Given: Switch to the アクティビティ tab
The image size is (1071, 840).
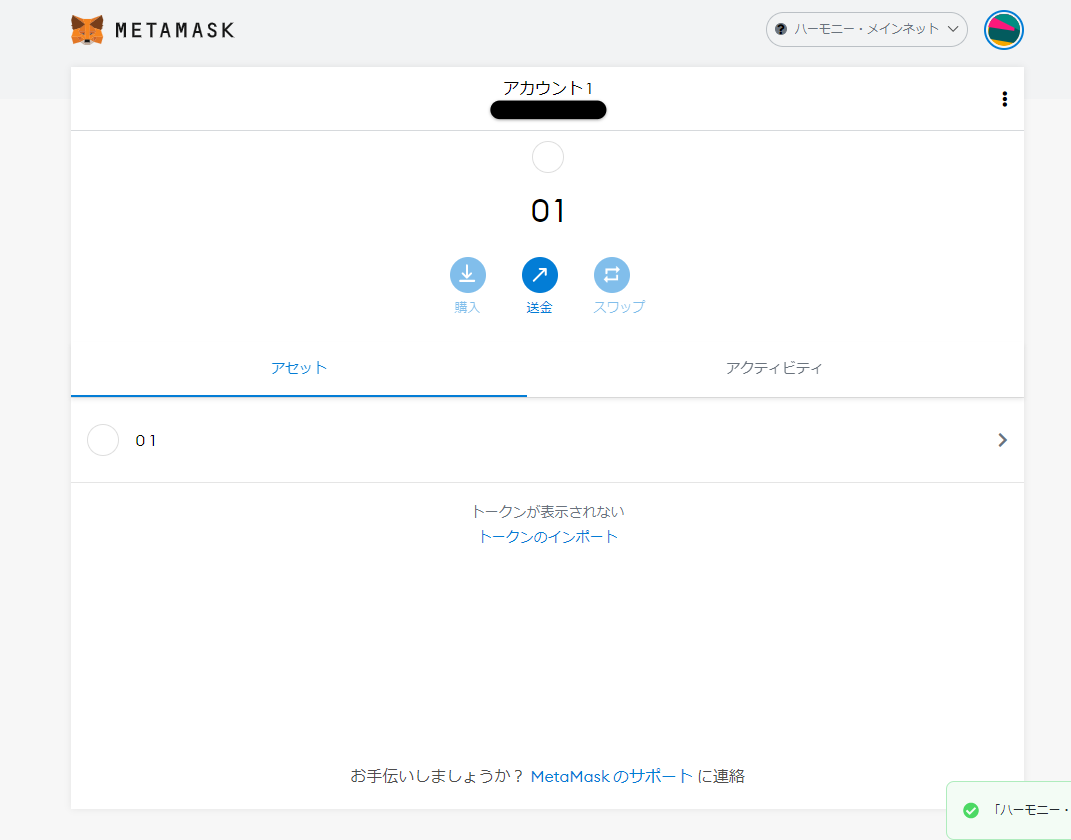Looking at the screenshot, I should 775,368.
